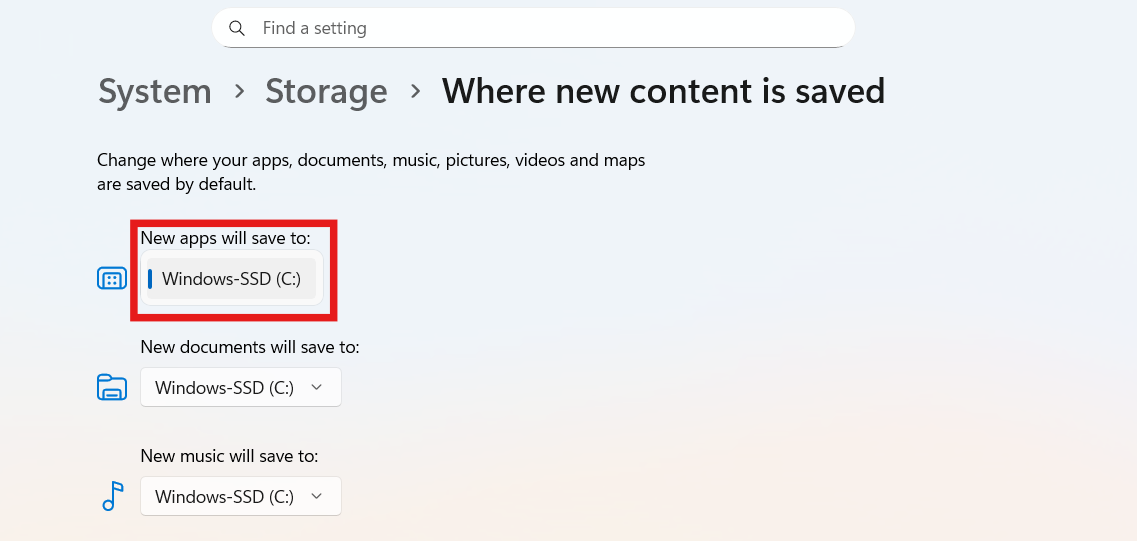Click the chevron right after Storage
Screen dimensions: 1137x541
pos(415,91)
